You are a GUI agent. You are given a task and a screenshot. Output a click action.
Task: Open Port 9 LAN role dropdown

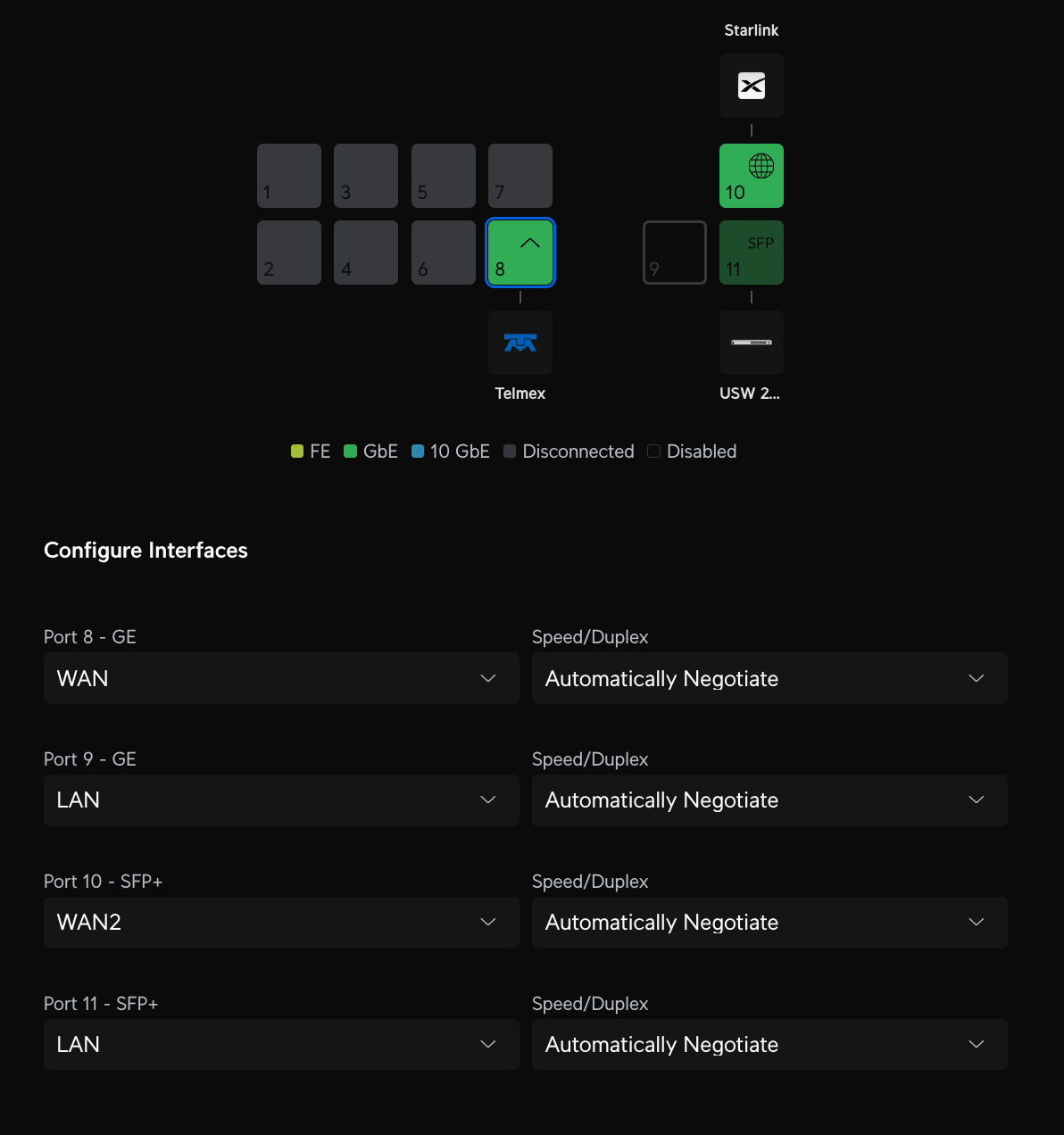point(281,800)
